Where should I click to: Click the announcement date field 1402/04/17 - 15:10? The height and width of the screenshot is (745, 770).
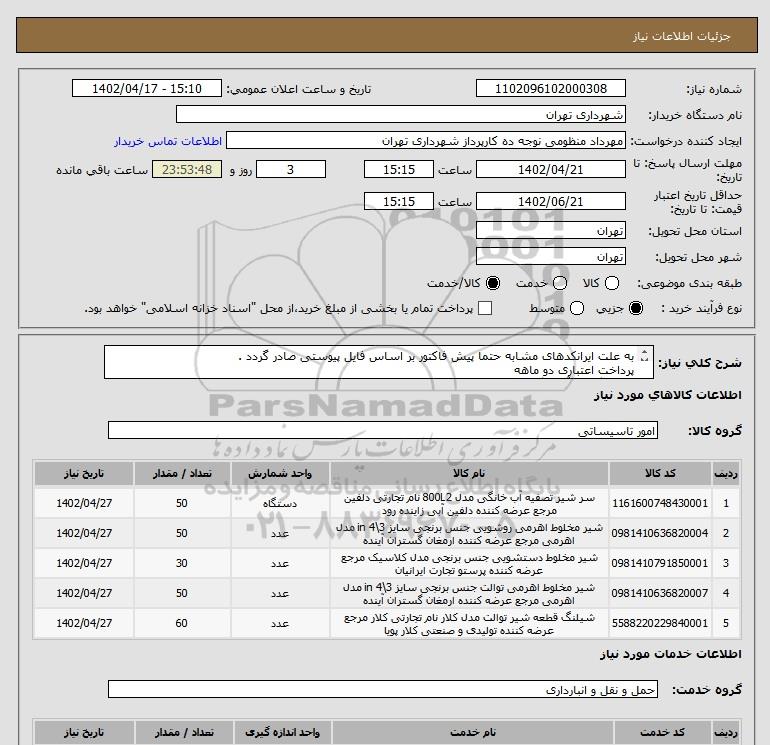[x=147, y=89]
